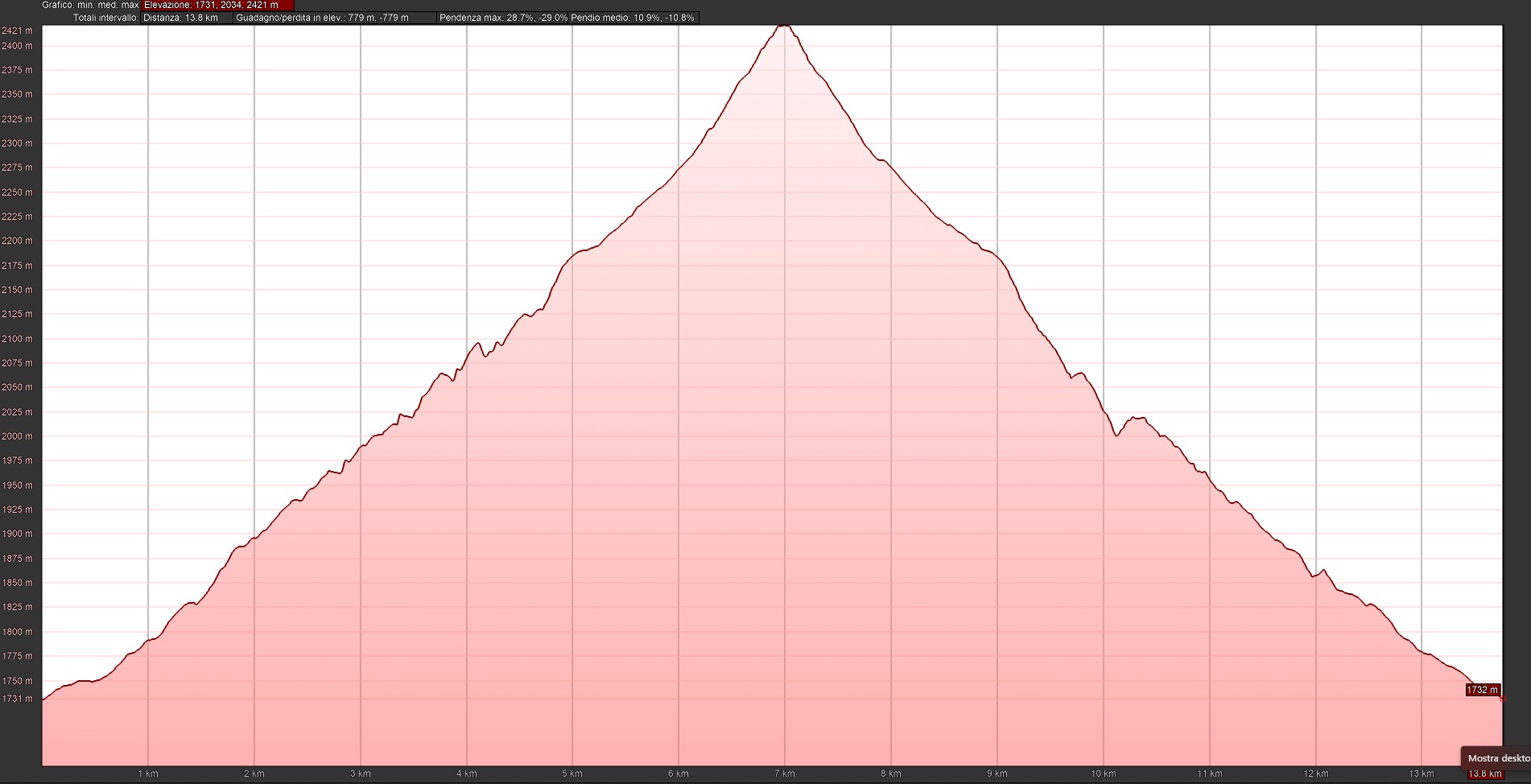Screen dimensions: 1531x784
Task: Click the 2000 m label on elevation axis
Action: 18,436
